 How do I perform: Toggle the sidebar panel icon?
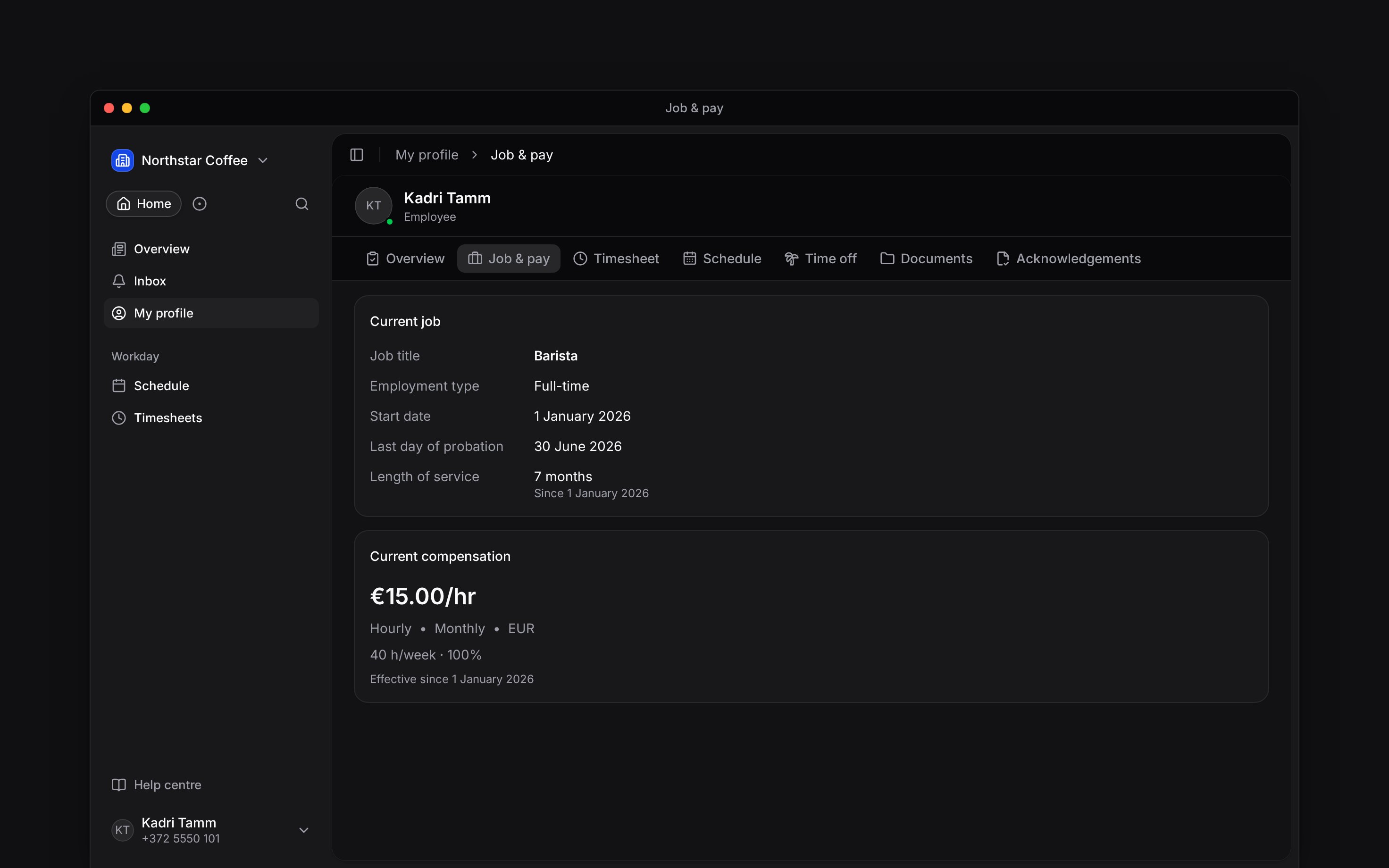pyautogui.click(x=356, y=155)
